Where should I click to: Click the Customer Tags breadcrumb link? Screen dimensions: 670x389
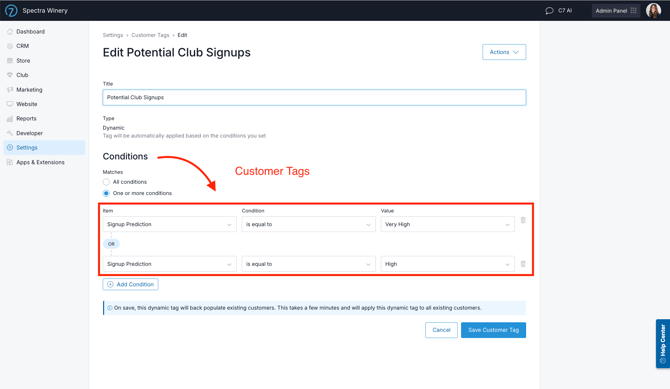[150, 35]
